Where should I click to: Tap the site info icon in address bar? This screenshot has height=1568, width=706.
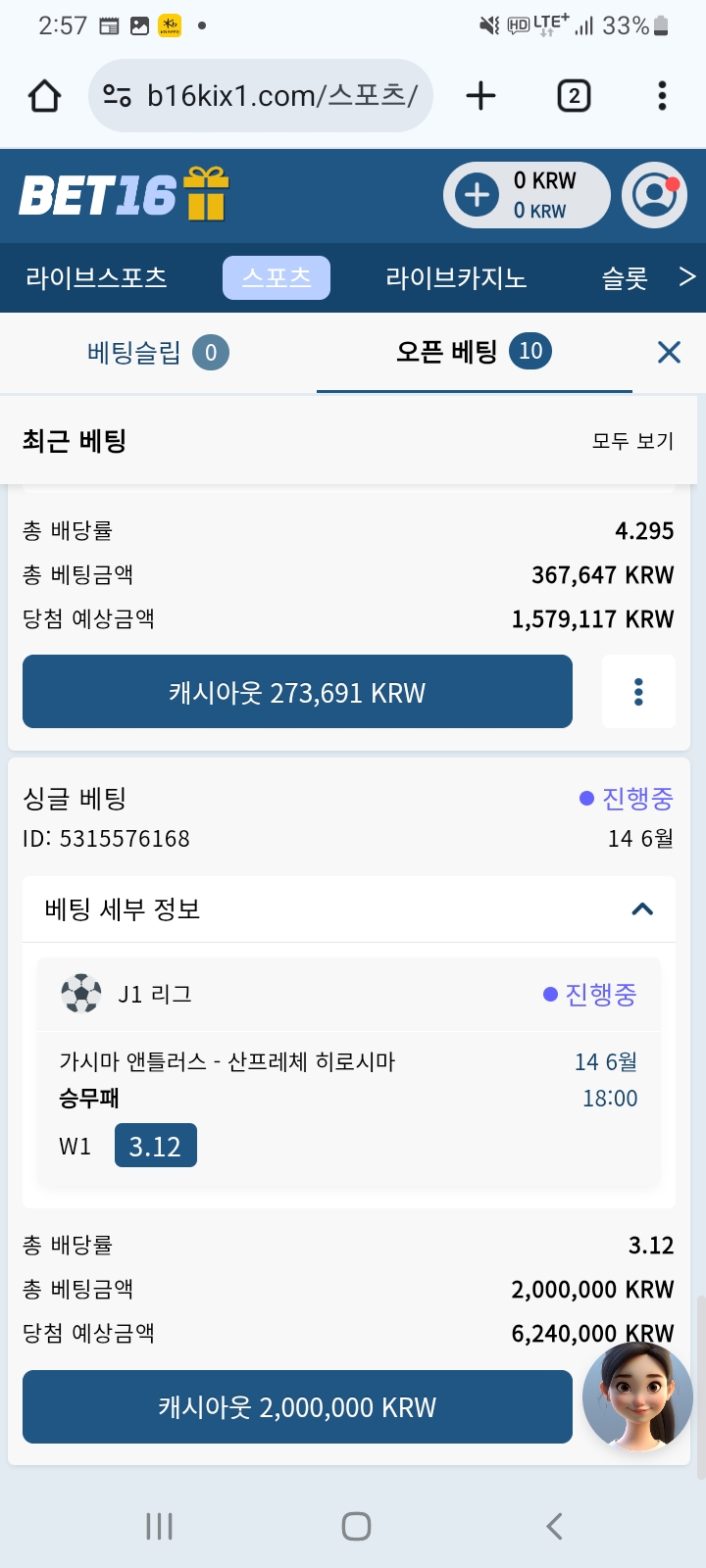coord(118,96)
